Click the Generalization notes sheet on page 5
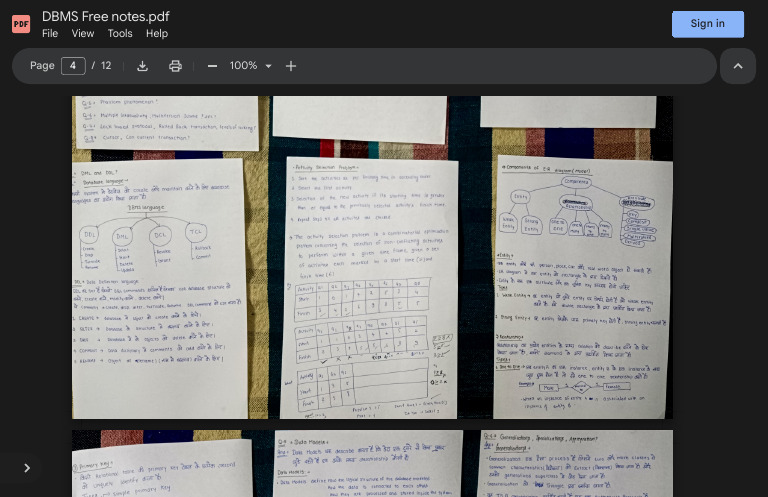768x497 pixels. (x=575, y=464)
